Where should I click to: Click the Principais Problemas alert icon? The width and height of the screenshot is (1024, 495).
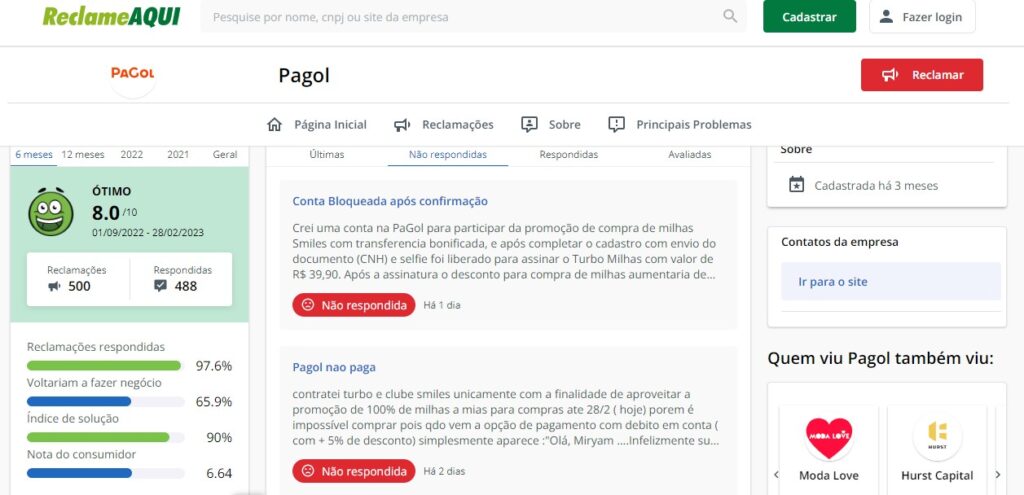pos(616,124)
